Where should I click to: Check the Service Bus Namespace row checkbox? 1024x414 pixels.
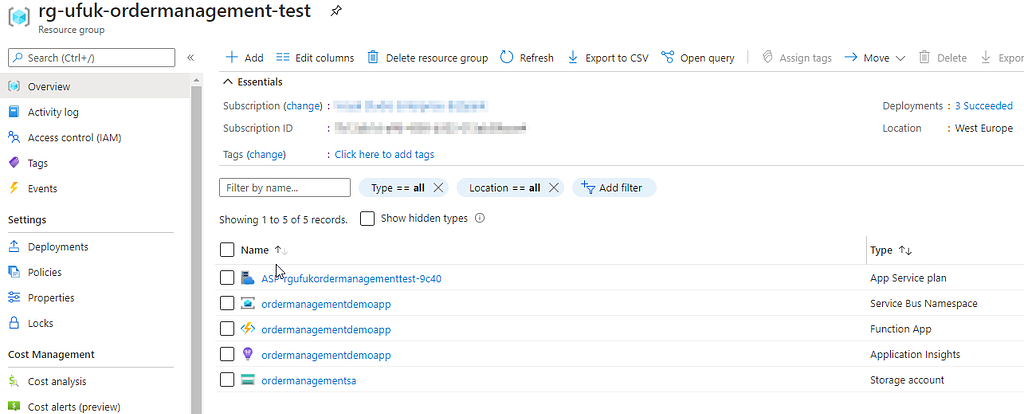pyautogui.click(x=227, y=304)
